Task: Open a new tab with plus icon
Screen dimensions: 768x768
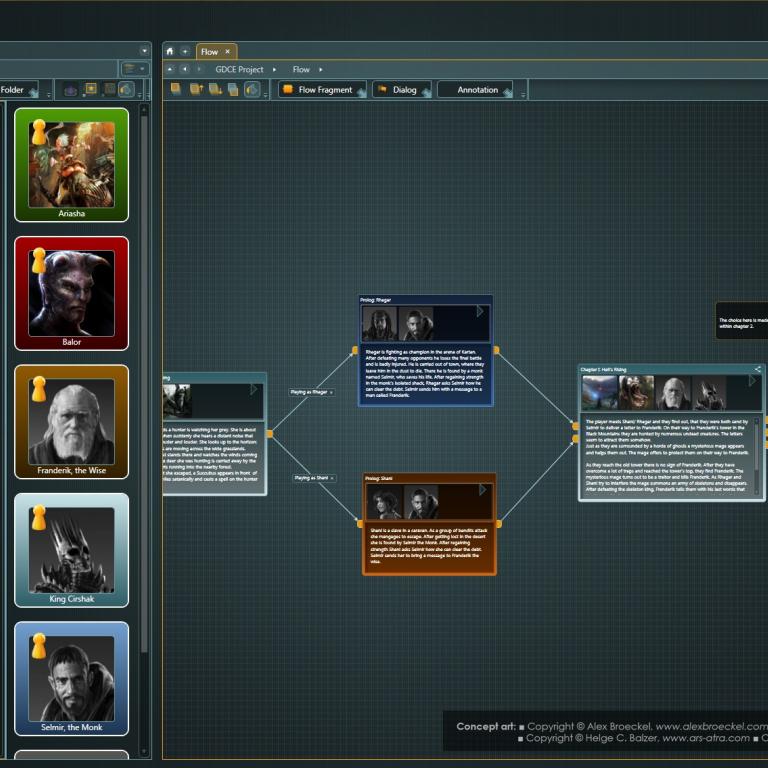Action: (185, 51)
